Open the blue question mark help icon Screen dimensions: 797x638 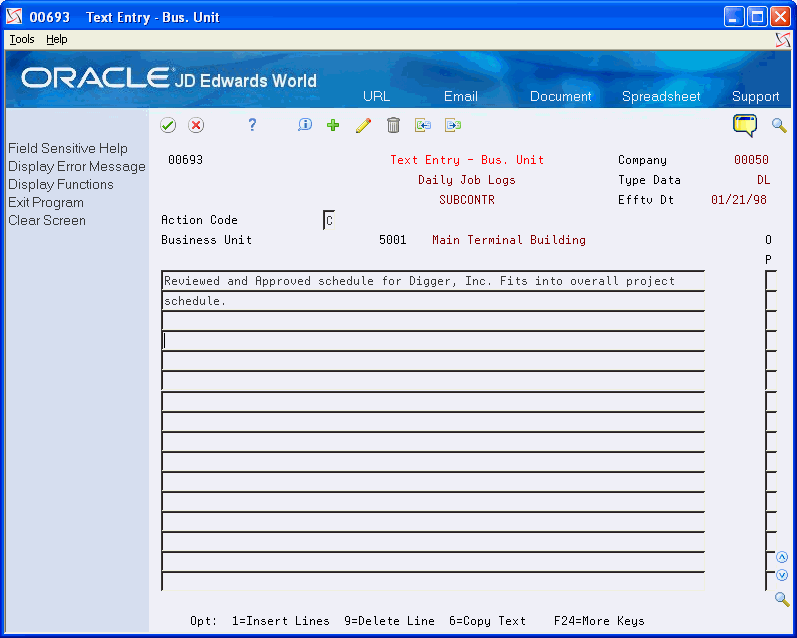[x=252, y=125]
